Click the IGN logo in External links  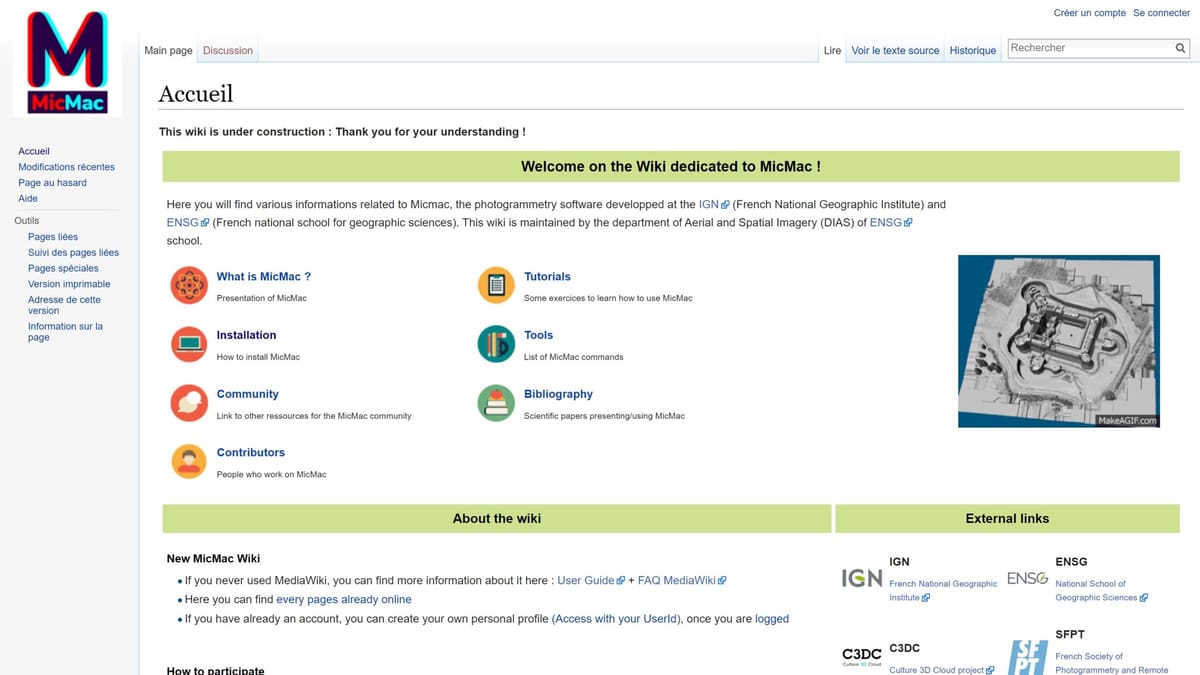click(862, 578)
